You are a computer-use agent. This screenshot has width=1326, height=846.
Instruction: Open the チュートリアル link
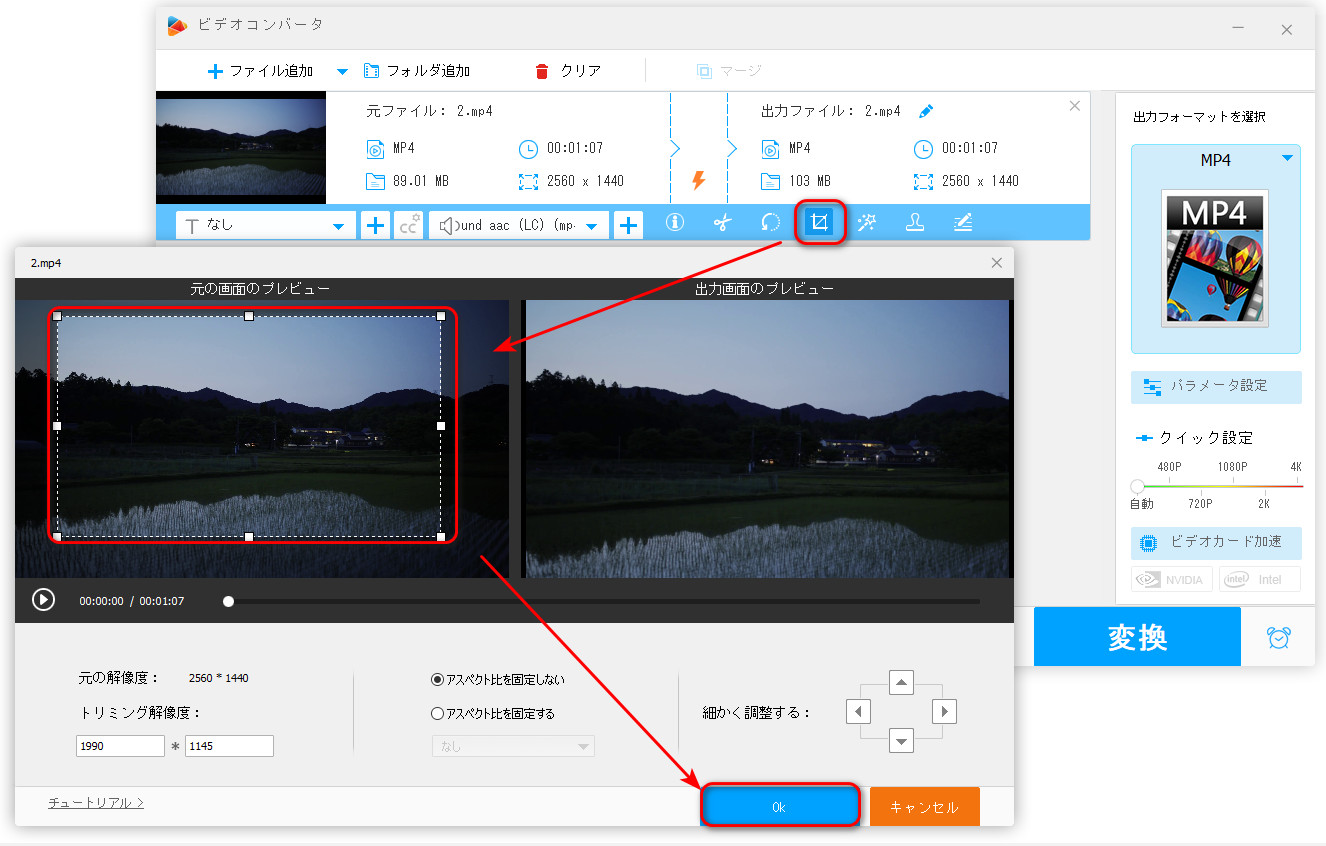[x=96, y=802]
